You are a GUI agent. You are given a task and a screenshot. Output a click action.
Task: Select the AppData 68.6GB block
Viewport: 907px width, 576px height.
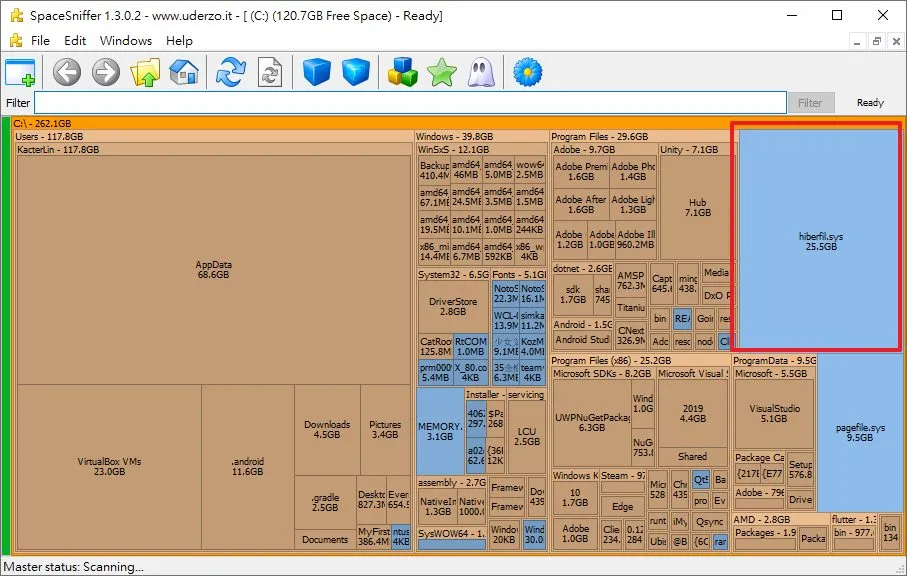click(x=213, y=269)
